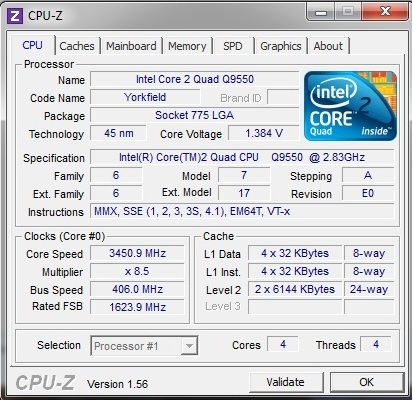The height and width of the screenshot is (400, 413).
Task: Open the SPD tab
Action: click(233, 46)
